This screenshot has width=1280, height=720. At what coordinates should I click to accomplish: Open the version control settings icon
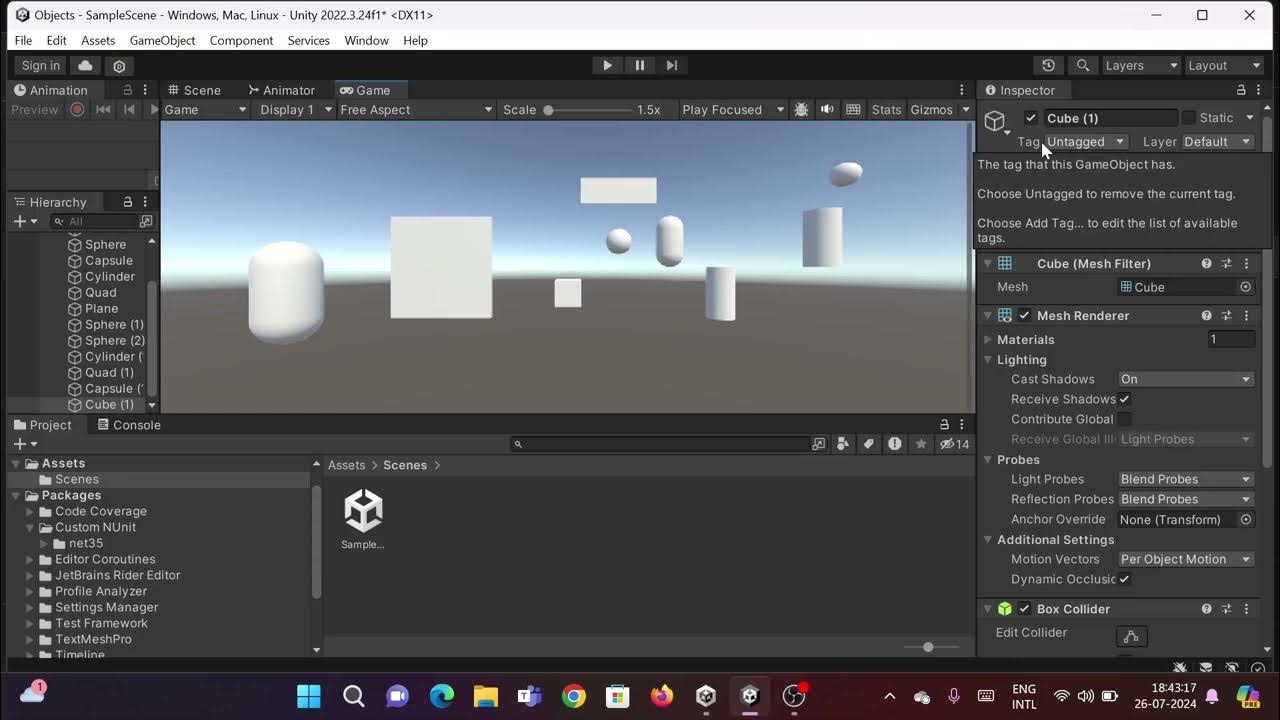click(119, 66)
